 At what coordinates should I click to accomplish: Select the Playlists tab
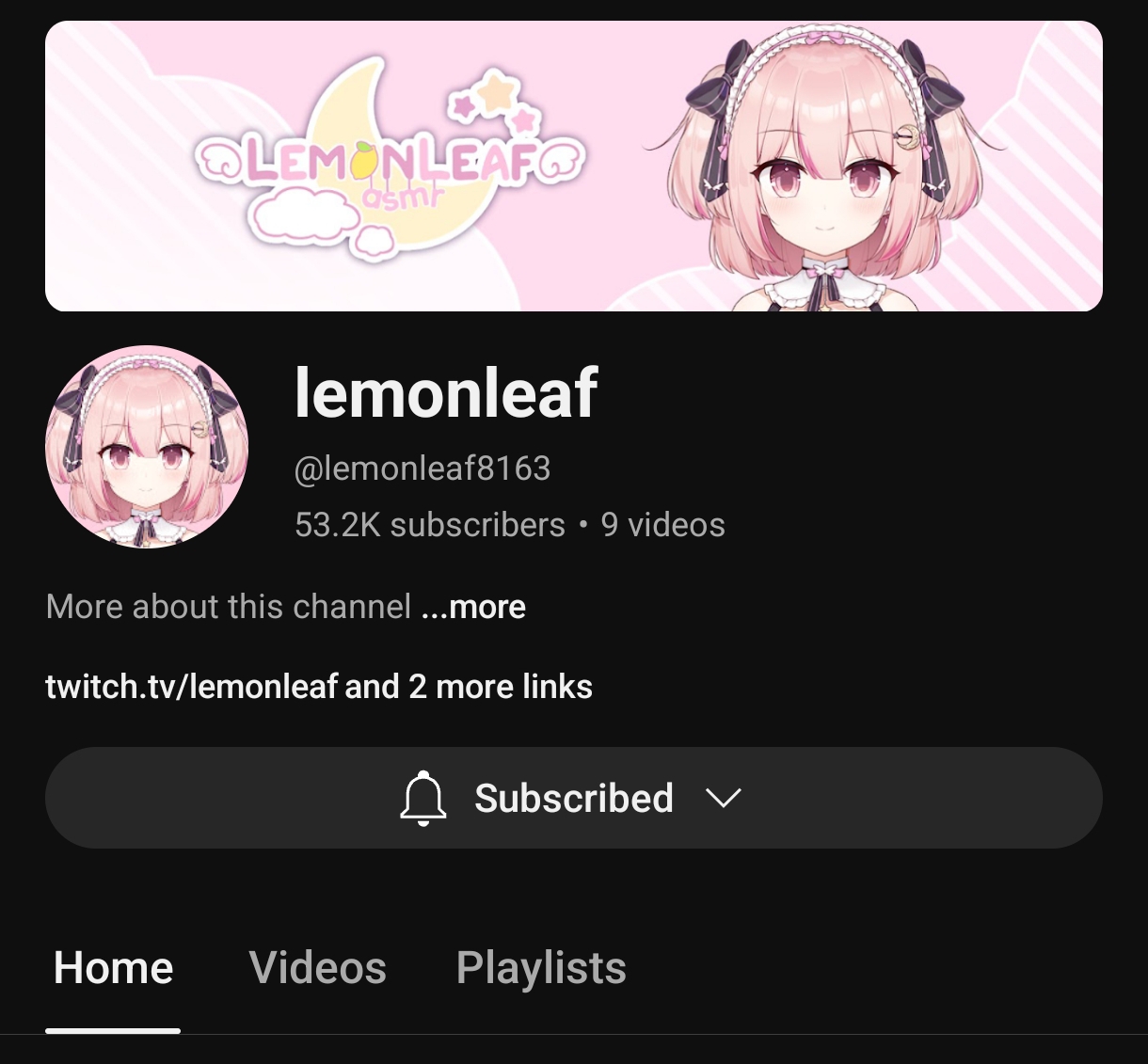point(541,968)
